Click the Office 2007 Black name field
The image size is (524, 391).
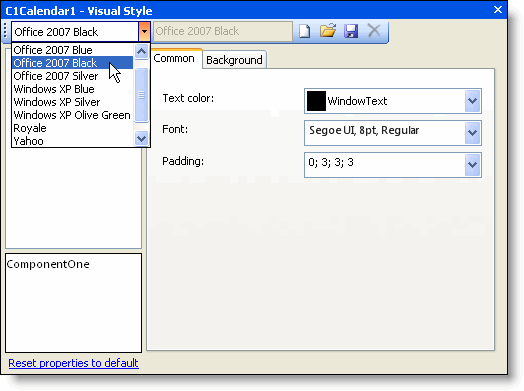[x=223, y=31]
